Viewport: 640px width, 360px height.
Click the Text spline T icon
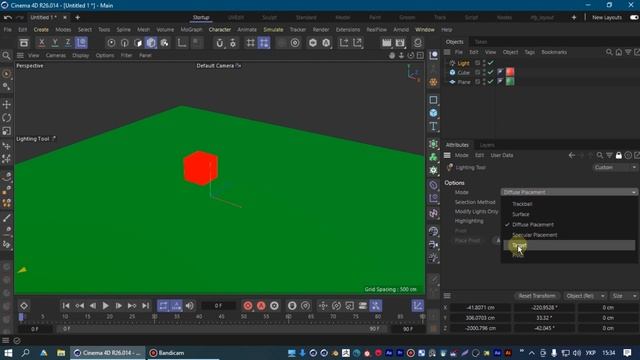433,127
